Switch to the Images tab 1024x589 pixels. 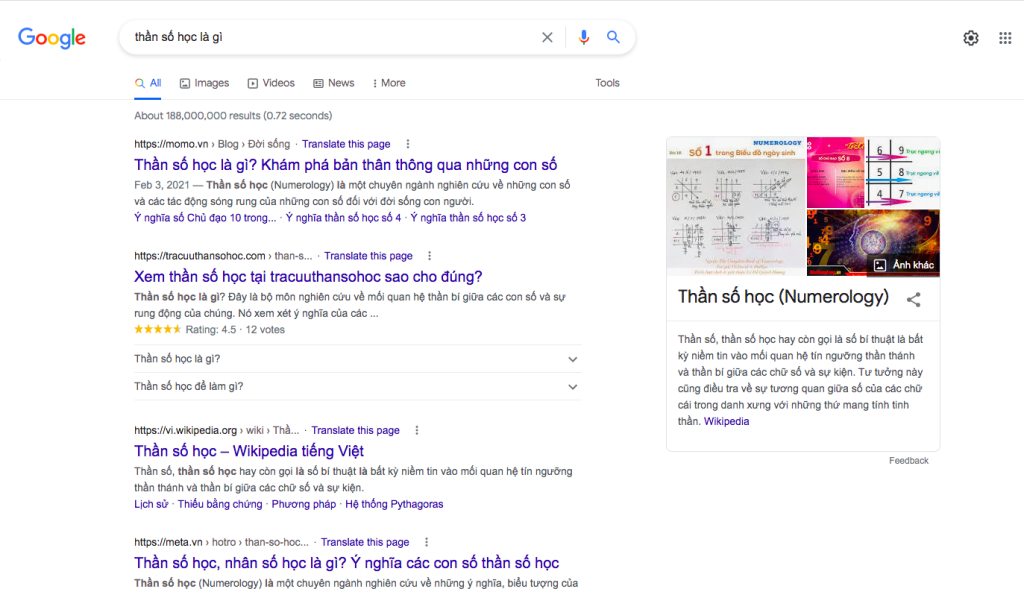(x=204, y=83)
